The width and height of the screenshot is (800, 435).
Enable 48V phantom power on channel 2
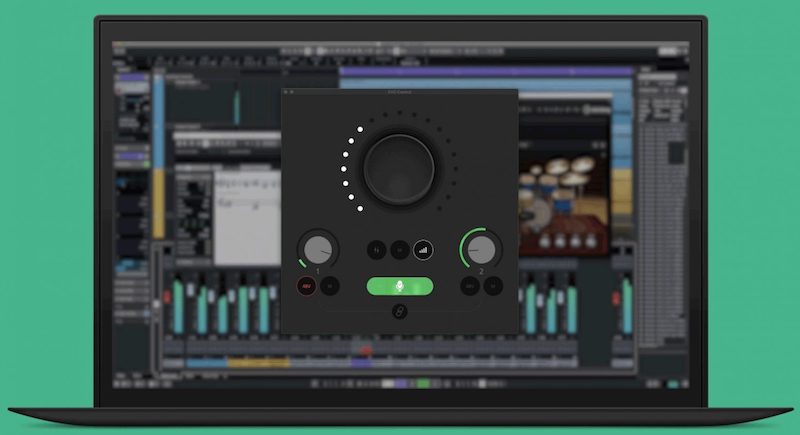point(468,286)
